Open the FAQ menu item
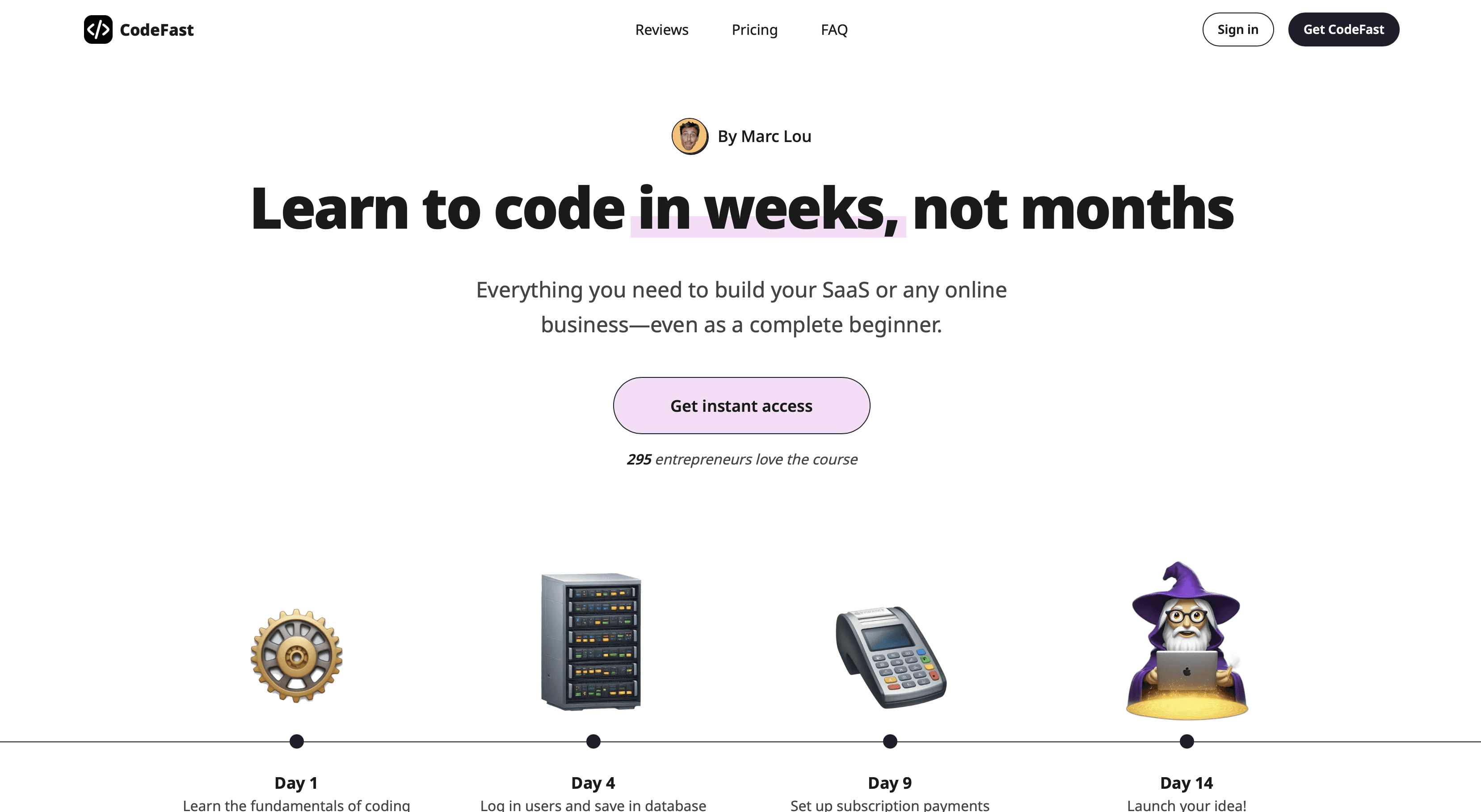Viewport: 1481px width, 812px height. pos(834,29)
